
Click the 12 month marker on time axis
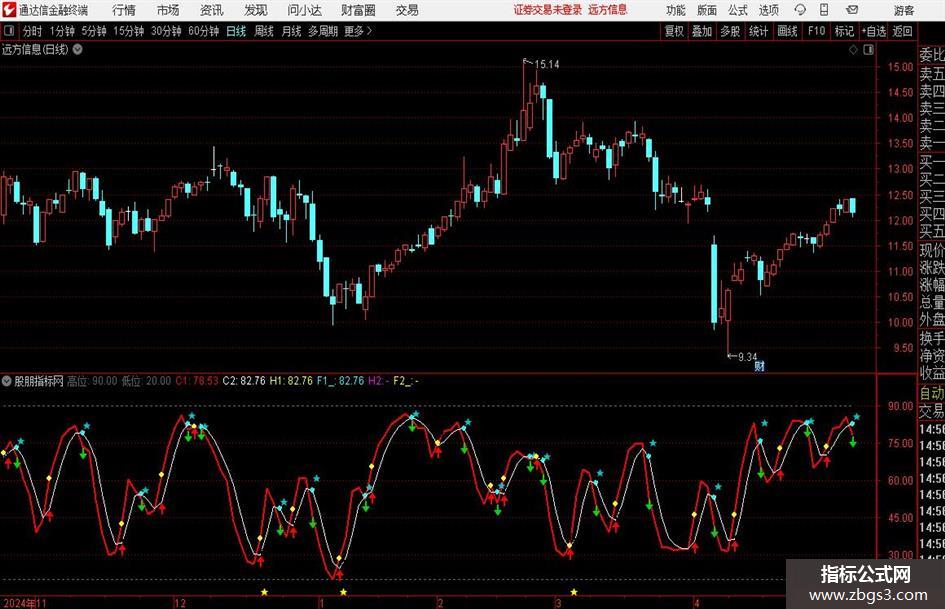coord(180,603)
